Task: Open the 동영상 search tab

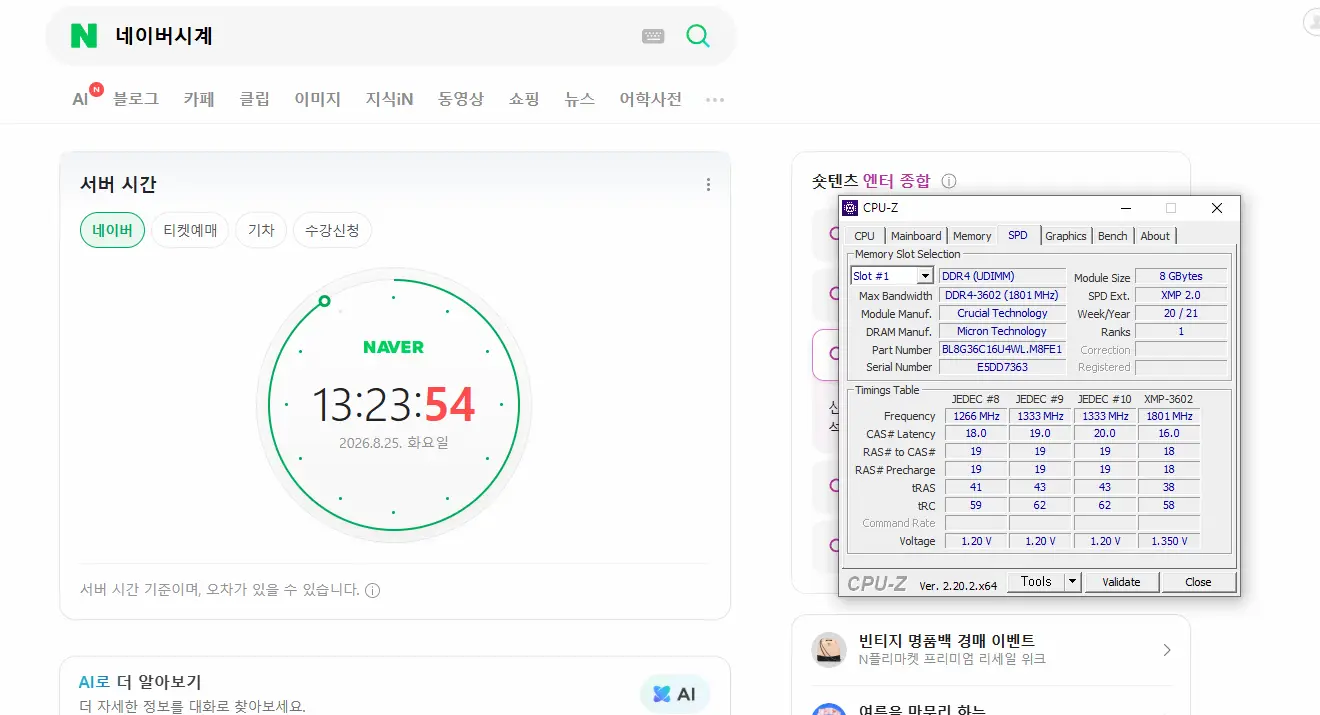Action: pos(461,99)
